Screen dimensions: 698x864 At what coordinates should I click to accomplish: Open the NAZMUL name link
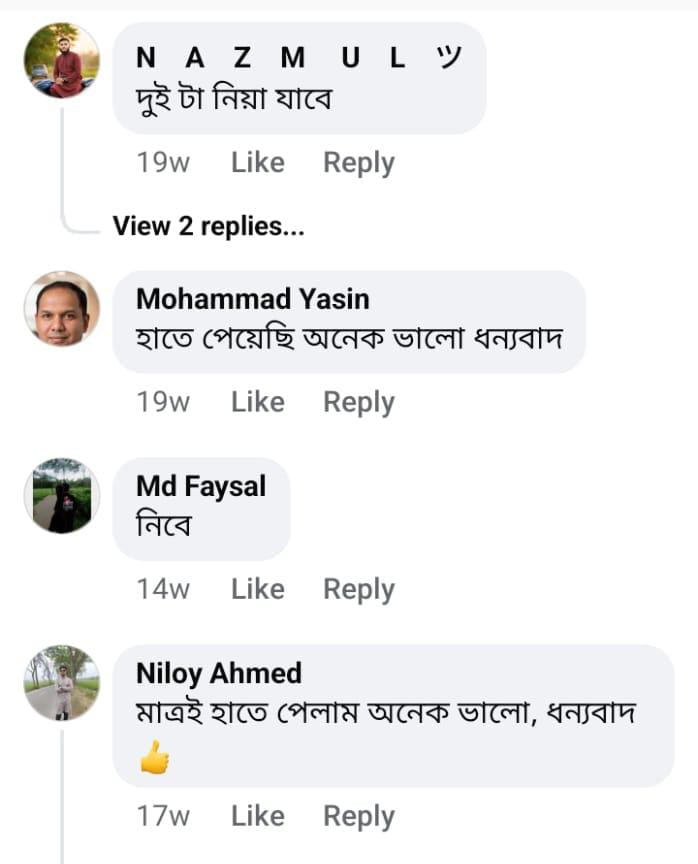point(298,57)
